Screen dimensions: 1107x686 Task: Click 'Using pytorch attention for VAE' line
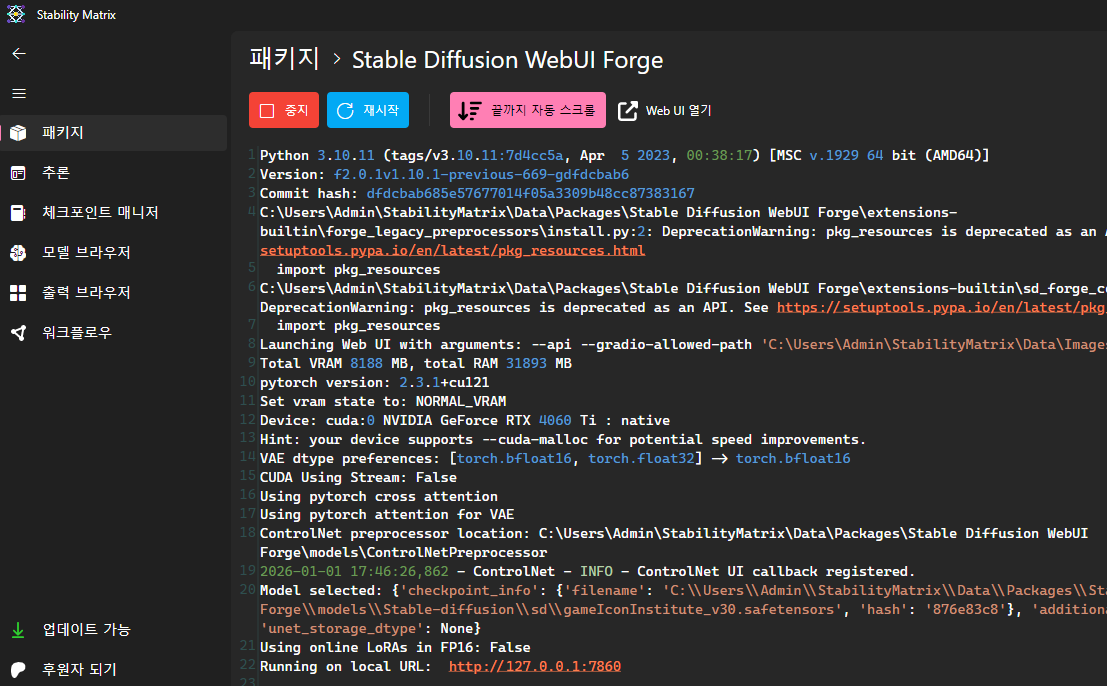click(387, 515)
